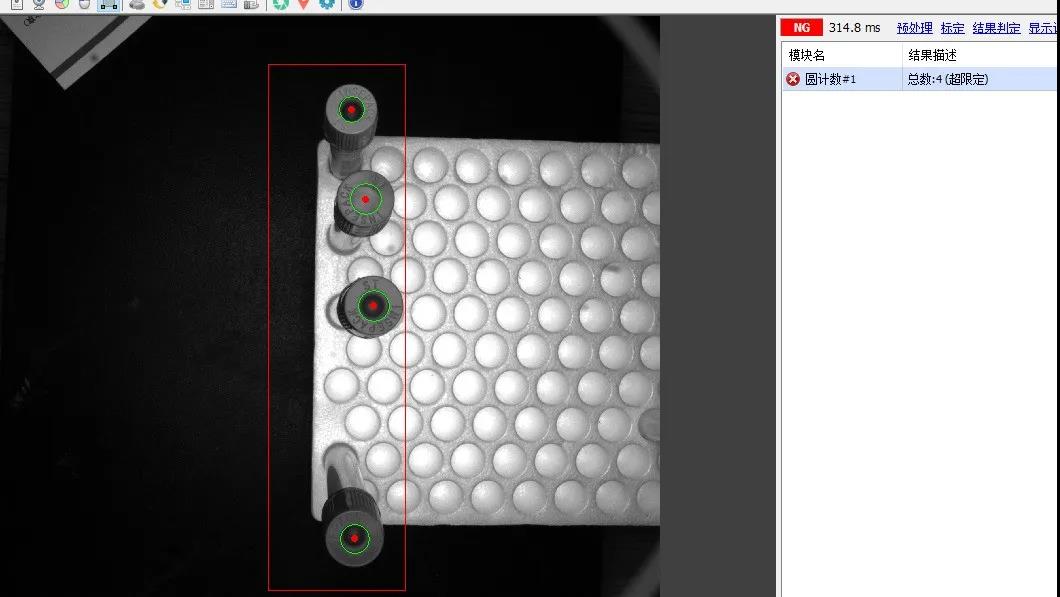The image size is (1060, 597).
Task: Click the red location pin toolbar icon
Action: point(304,4)
